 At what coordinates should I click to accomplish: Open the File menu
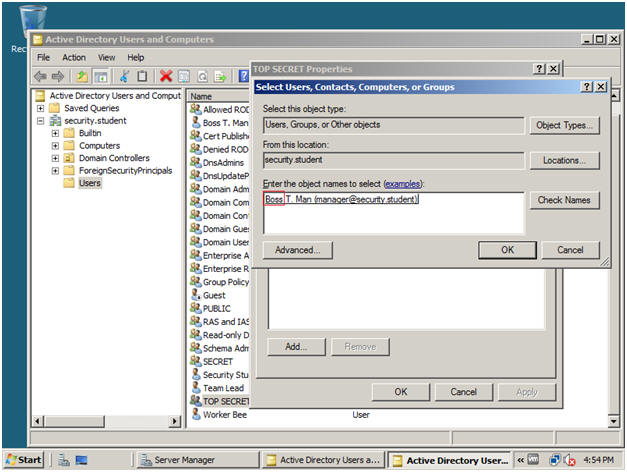[43, 58]
